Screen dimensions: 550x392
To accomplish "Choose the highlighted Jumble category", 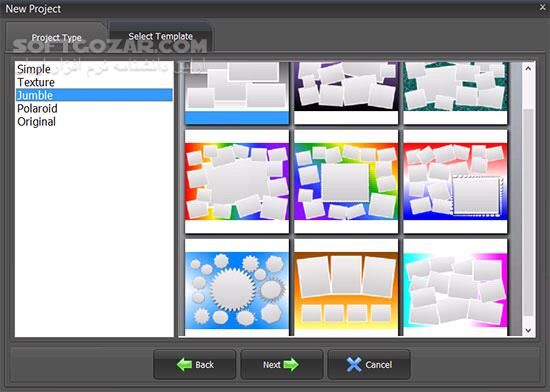I will pos(94,95).
